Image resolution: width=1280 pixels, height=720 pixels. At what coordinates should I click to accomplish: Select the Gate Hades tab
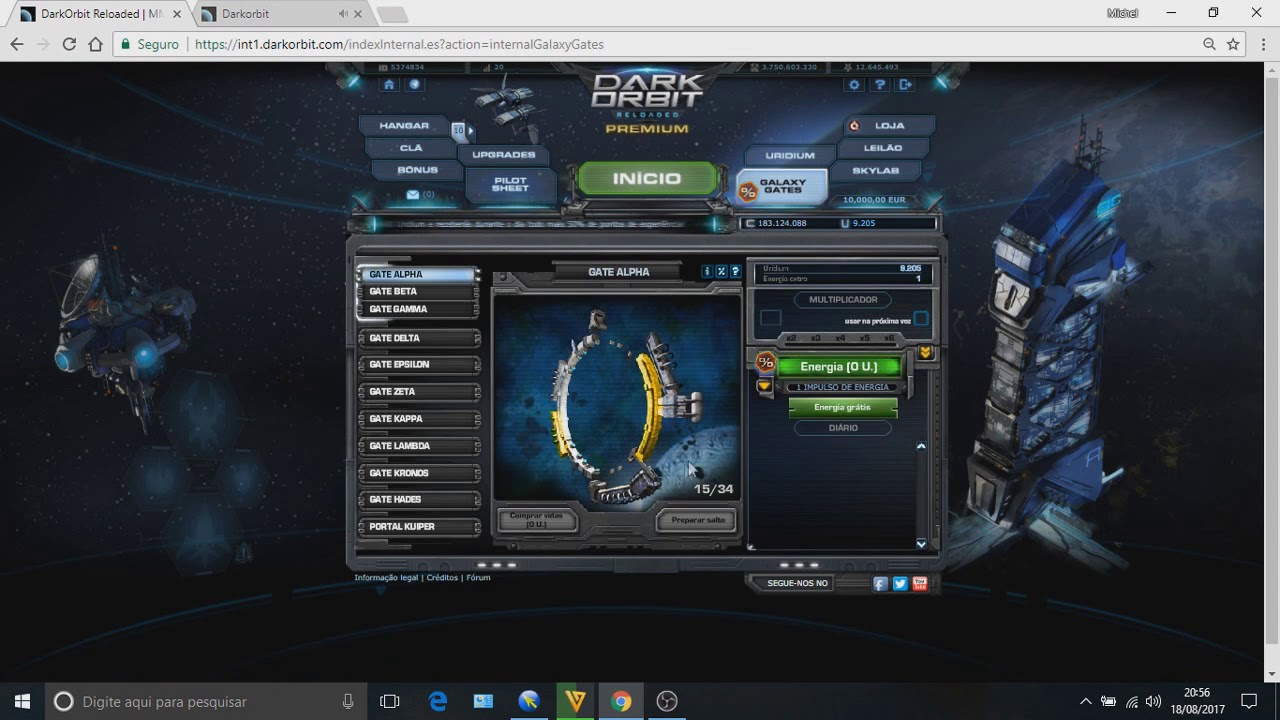click(x=418, y=500)
